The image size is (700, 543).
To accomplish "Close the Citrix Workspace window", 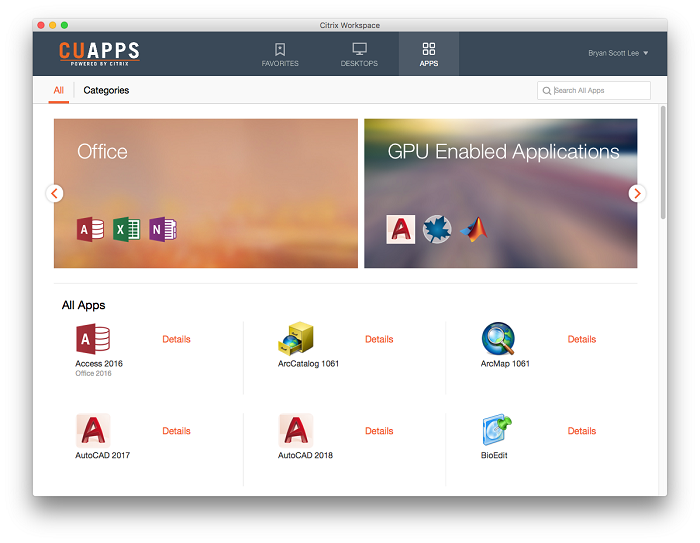I will 41,25.
